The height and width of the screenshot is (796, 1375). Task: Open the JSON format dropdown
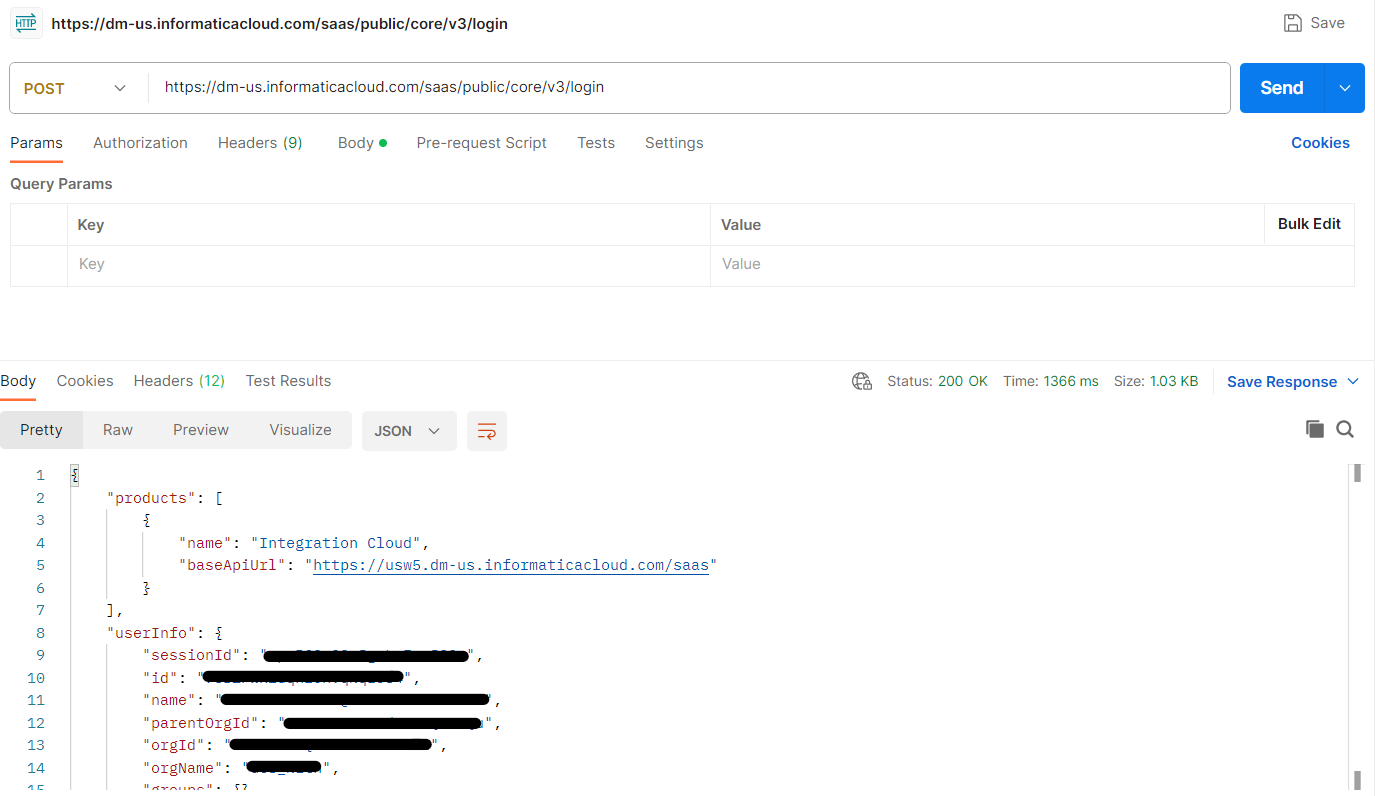pos(409,431)
